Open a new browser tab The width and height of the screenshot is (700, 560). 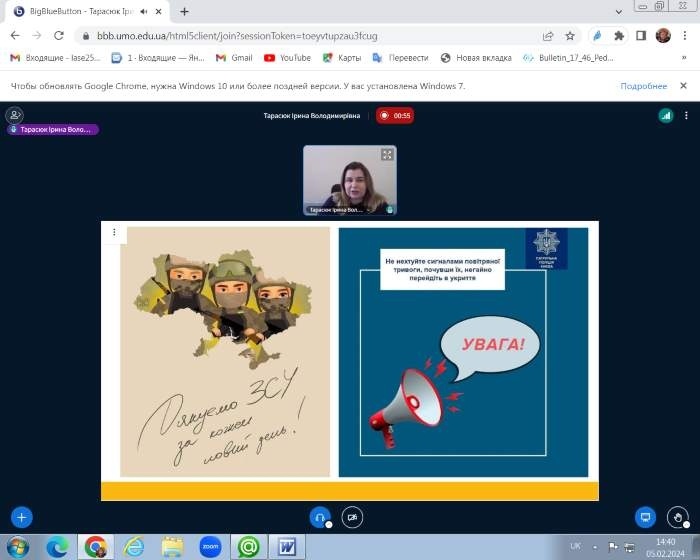coord(184,11)
